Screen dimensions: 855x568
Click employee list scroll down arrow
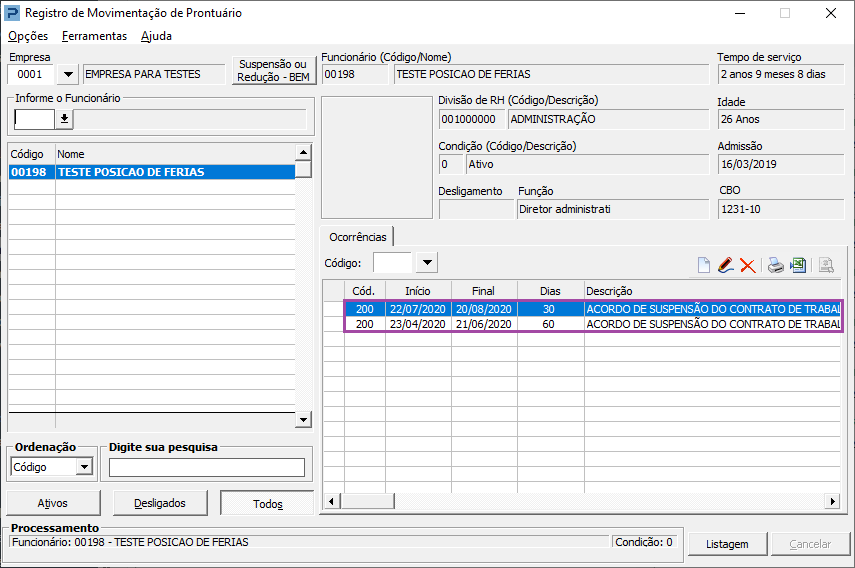(303, 420)
